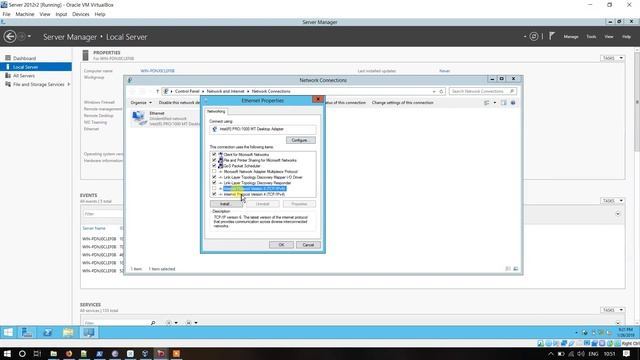Image resolution: width=640 pixels, height=360 pixels.
Task: Open All Servers in the sidebar
Action: pyautogui.click(x=24, y=76)
